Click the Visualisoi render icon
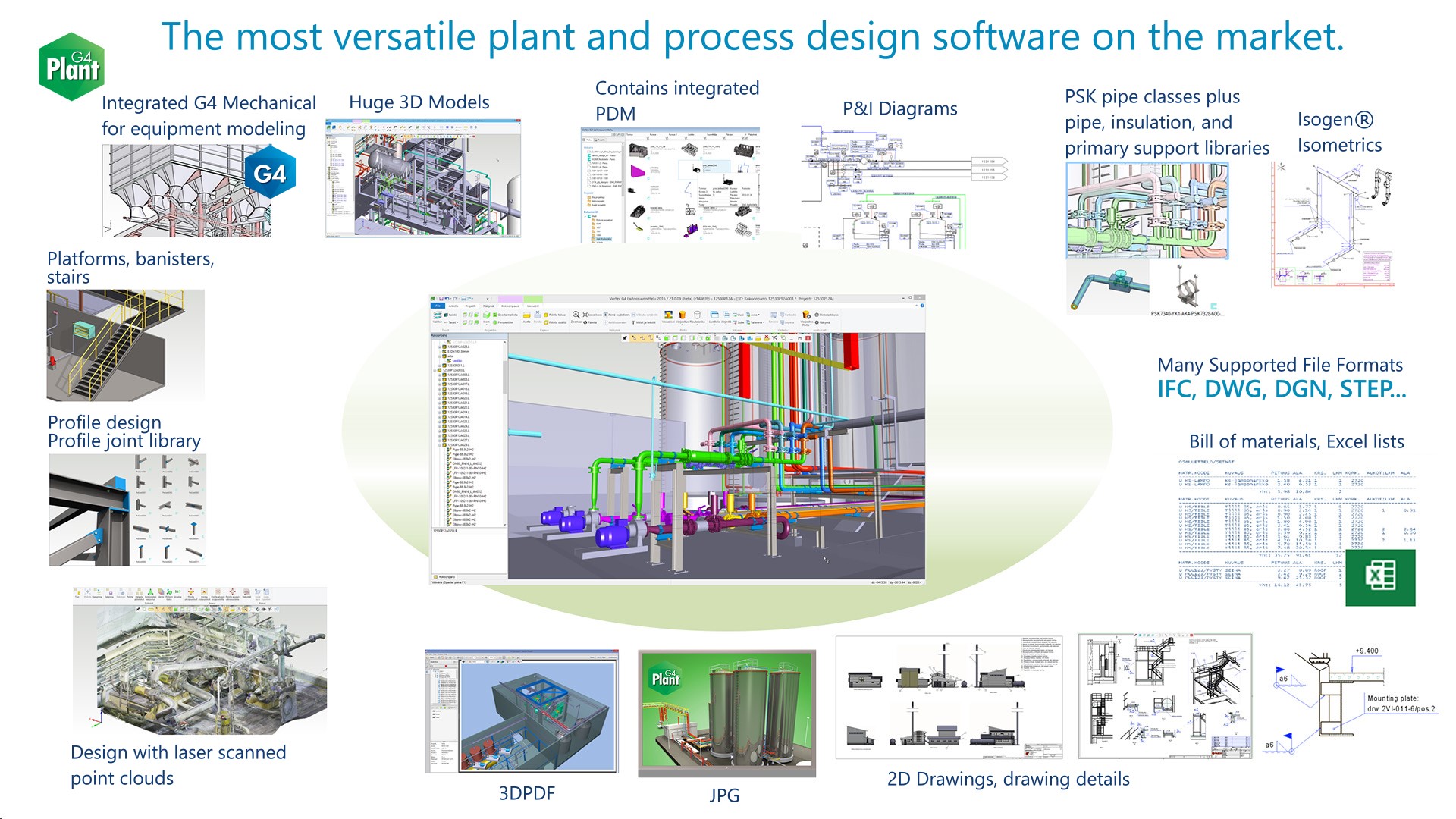 coord(668,315)
